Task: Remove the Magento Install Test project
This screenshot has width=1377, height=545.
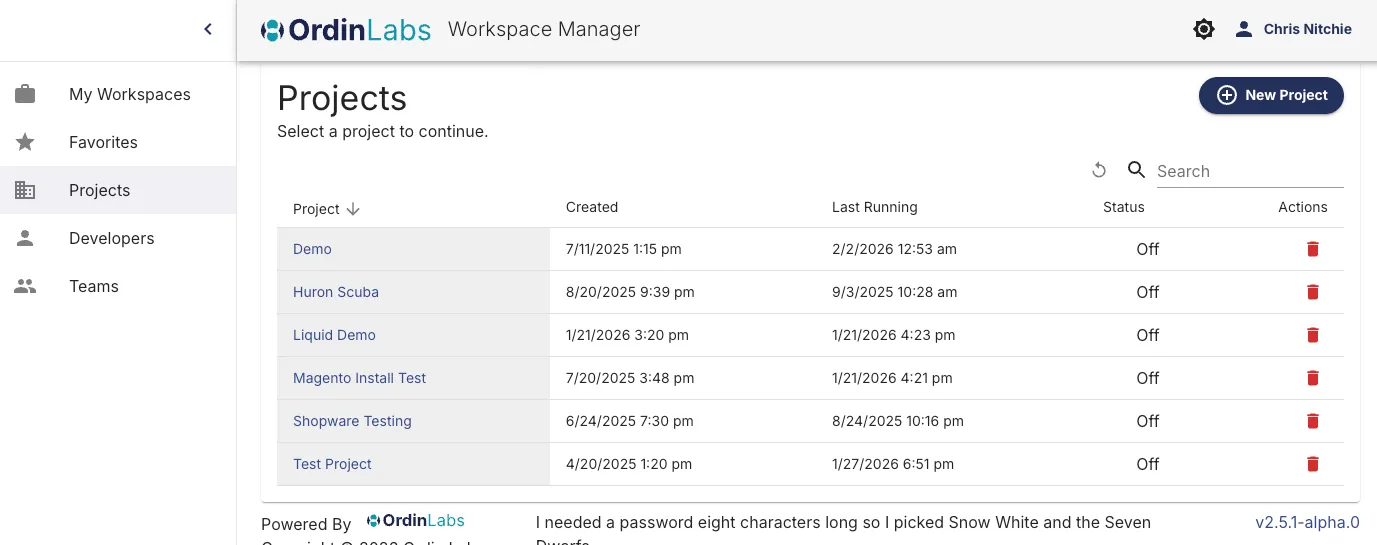Action: (1313, 378)
